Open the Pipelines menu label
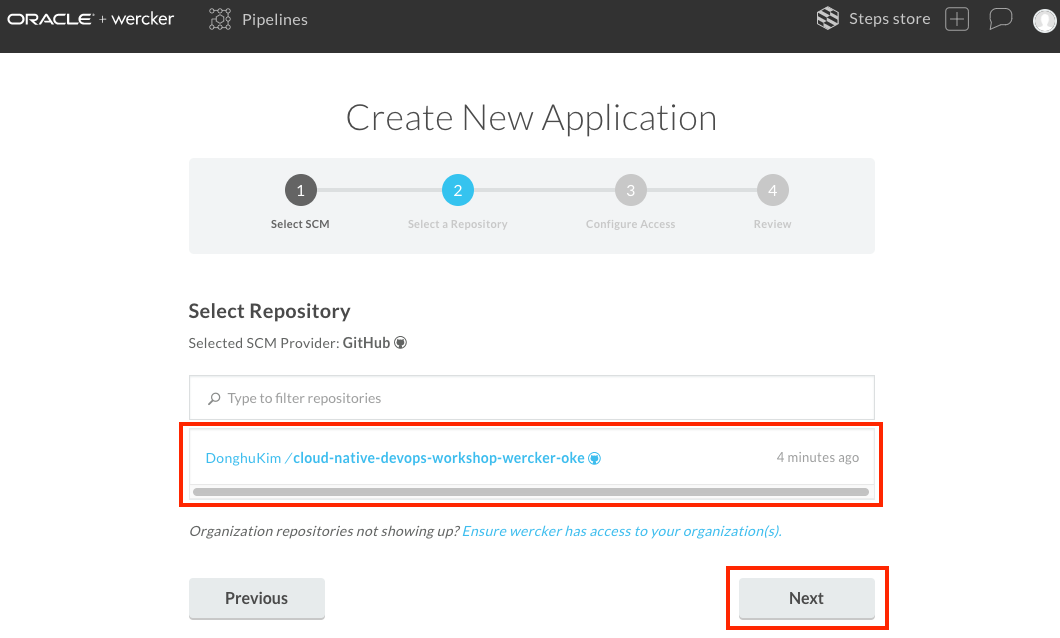The width and height of the screenshot is (1060, 638). click(274, 20)
